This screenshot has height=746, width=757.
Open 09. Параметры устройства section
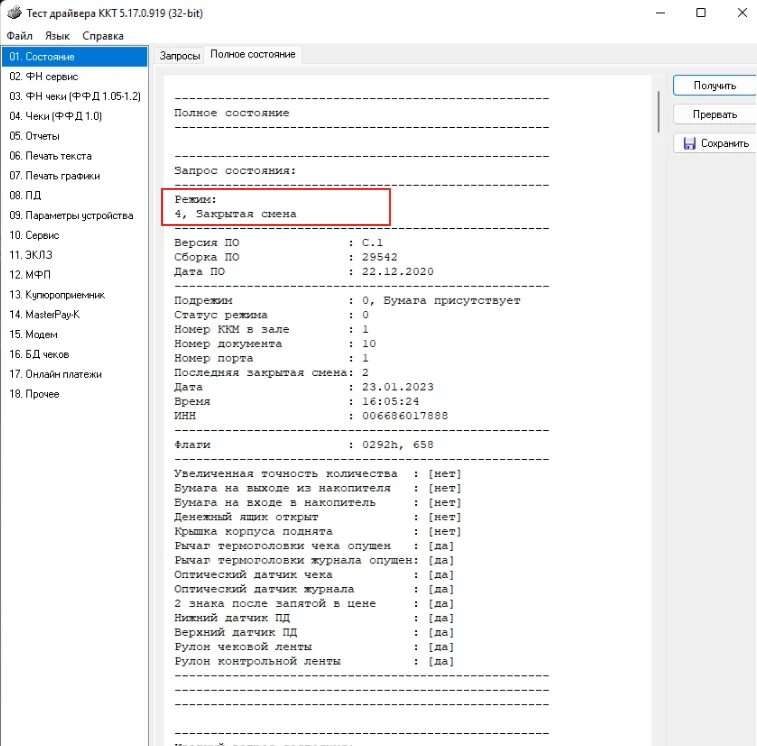tap(75, 215)
